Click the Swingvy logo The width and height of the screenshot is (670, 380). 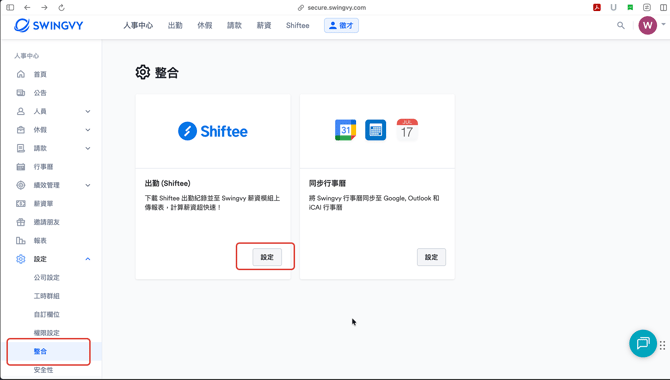click(x=48, y=25)
